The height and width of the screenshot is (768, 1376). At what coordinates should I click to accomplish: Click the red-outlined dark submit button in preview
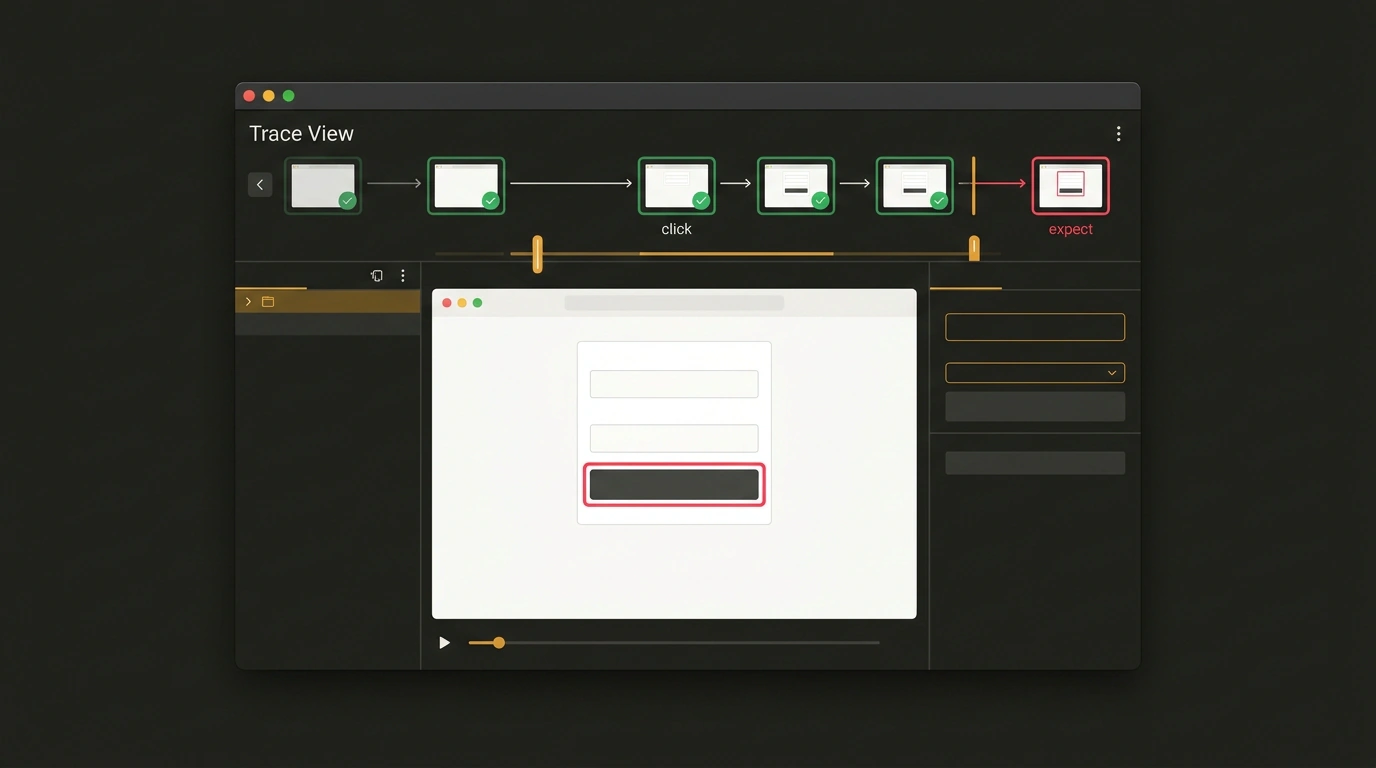674,485
